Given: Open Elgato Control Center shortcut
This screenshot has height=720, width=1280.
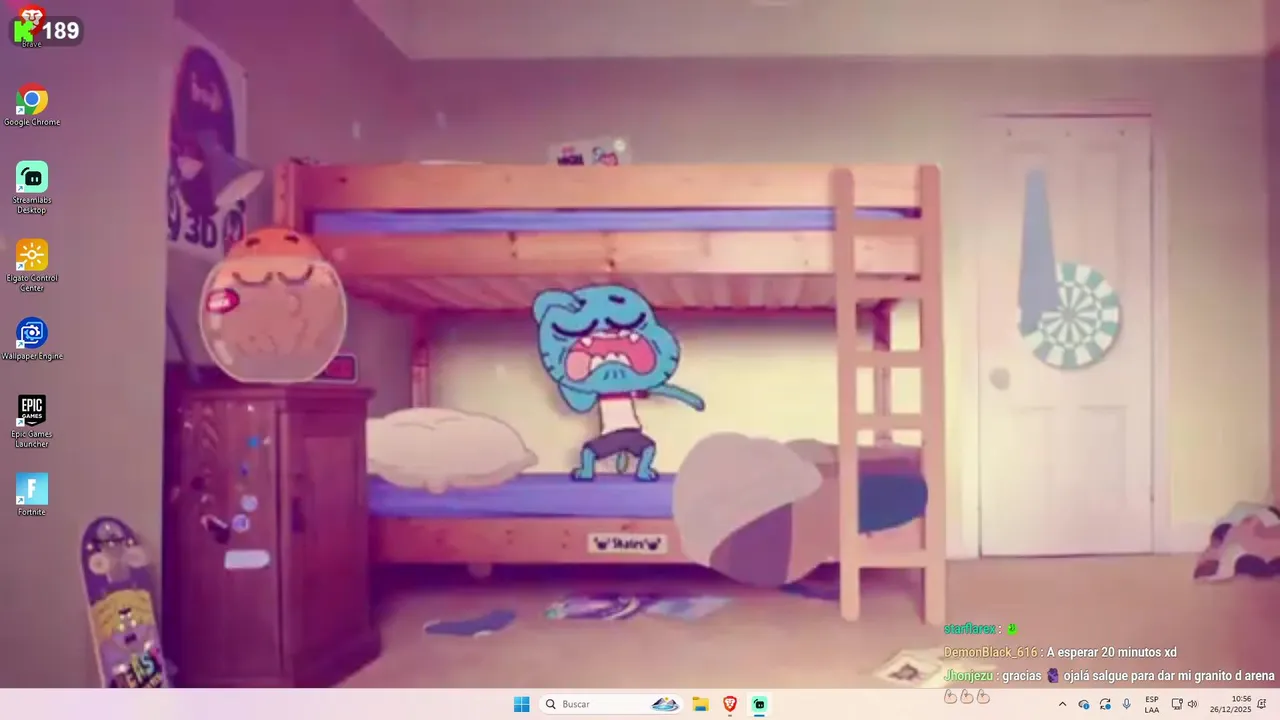Looking at the screenshot, I should (x=32, y=266).
